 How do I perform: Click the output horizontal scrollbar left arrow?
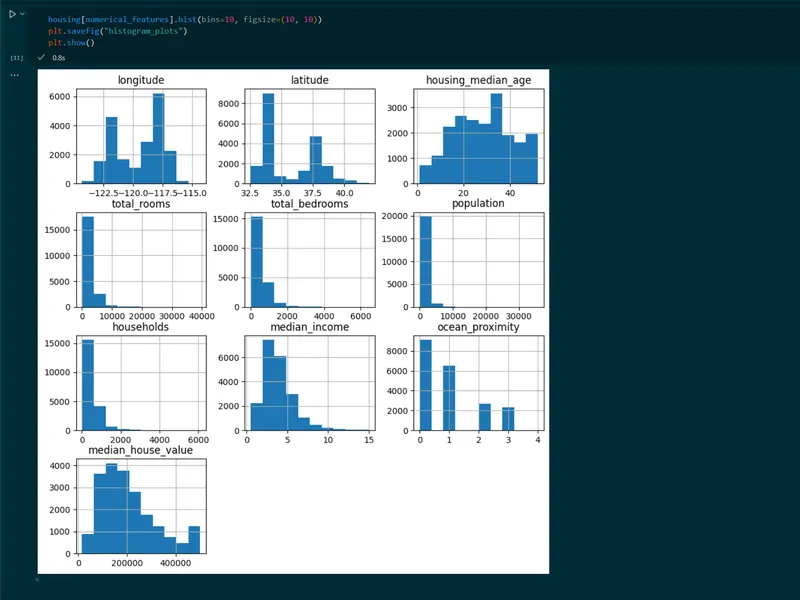point(37,580)
